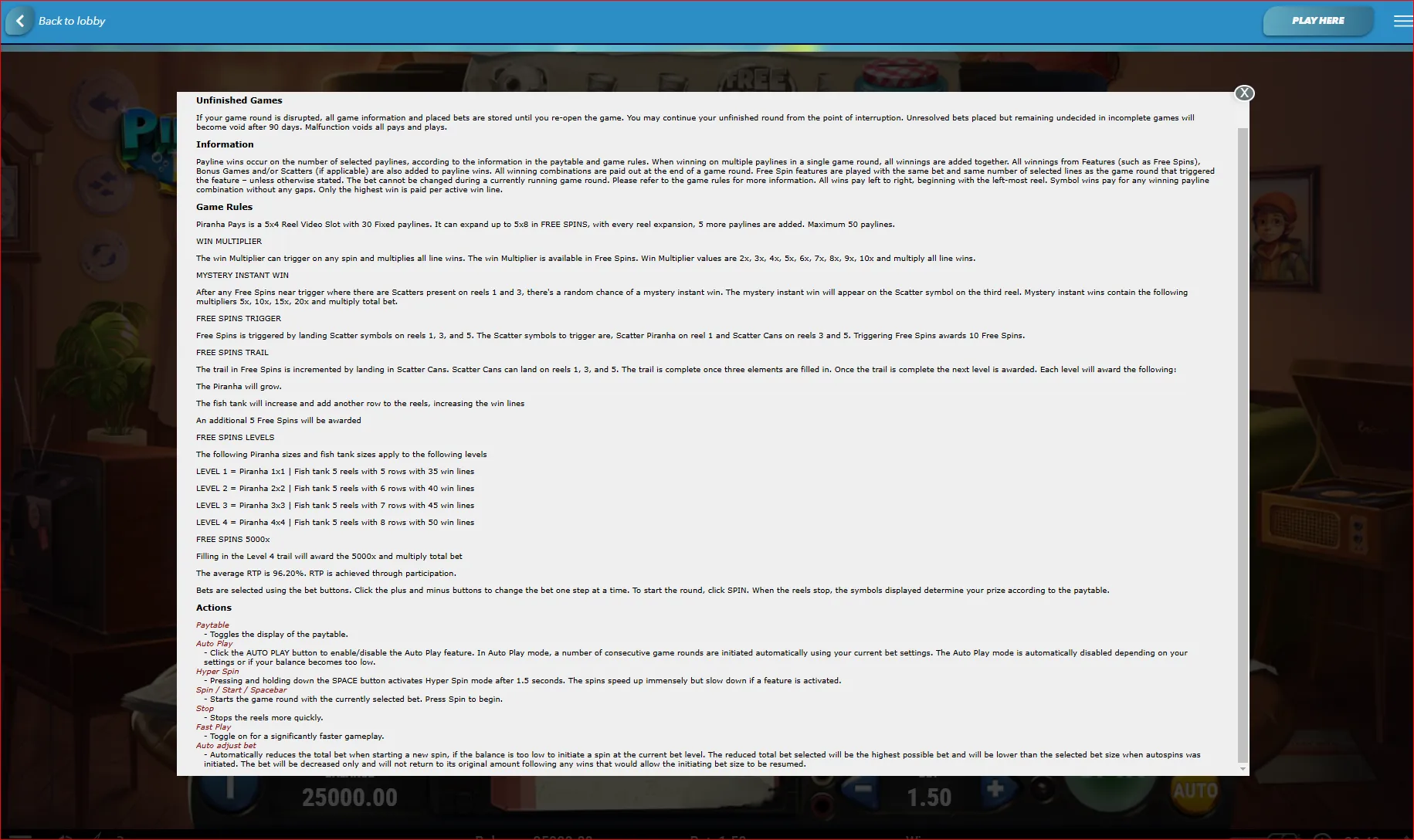The width and height of the screenshot is (1414, 840).
Task: Click the red Fast Play action label
Action: coord(213,727)
